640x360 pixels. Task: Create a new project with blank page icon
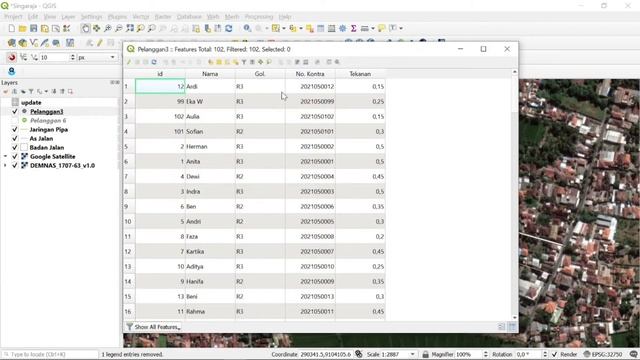11,28
